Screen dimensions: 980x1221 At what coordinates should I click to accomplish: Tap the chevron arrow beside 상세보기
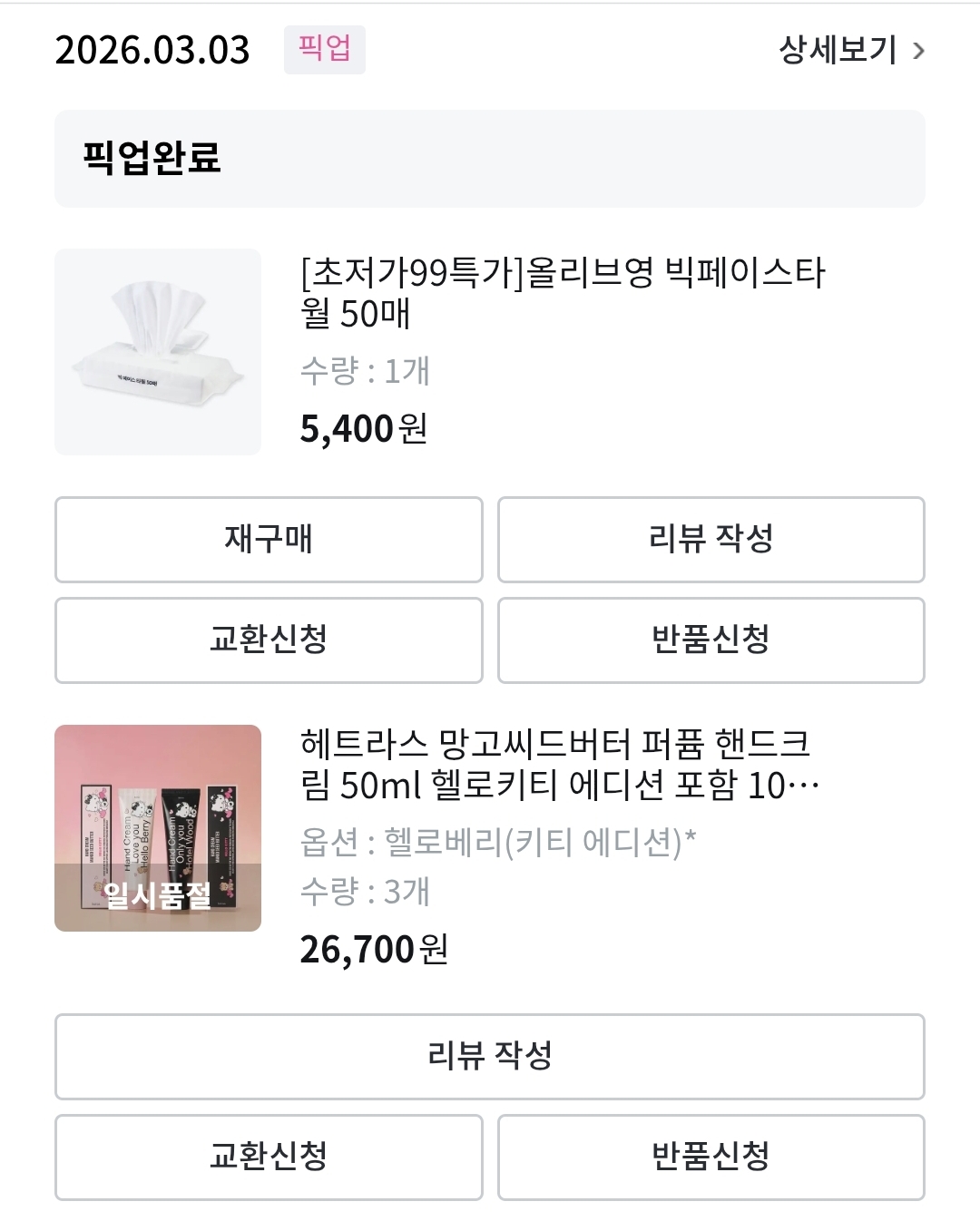[x=918, y=51]
